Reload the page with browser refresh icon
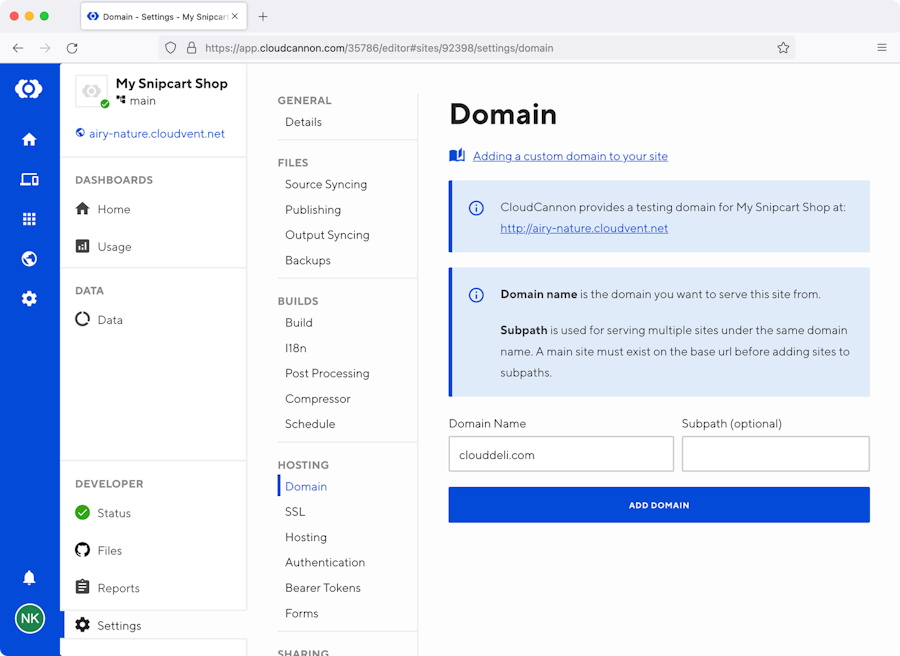The width and height of the screenshot is (900, 656). (x=72, y=48)
